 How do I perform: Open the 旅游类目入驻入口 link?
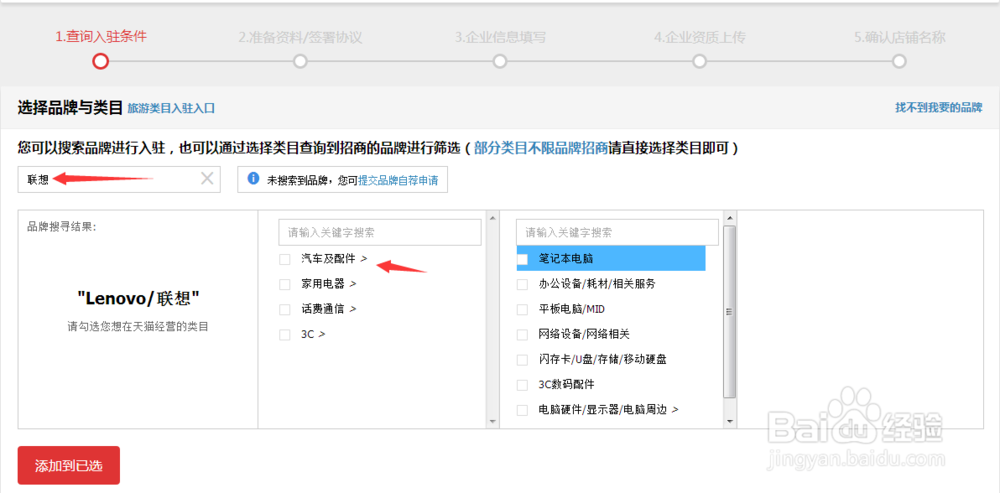click(171, 108)
